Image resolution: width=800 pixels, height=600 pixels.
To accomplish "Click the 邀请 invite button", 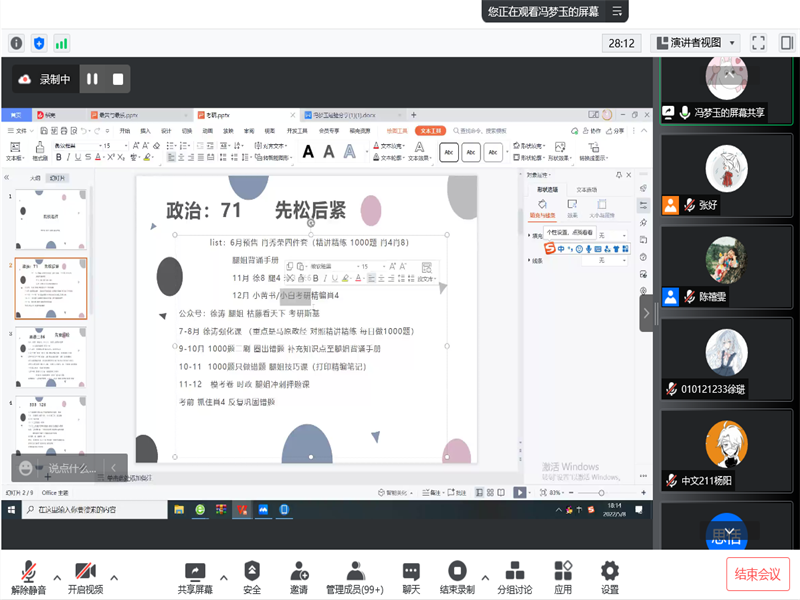I will coord(299,577).
